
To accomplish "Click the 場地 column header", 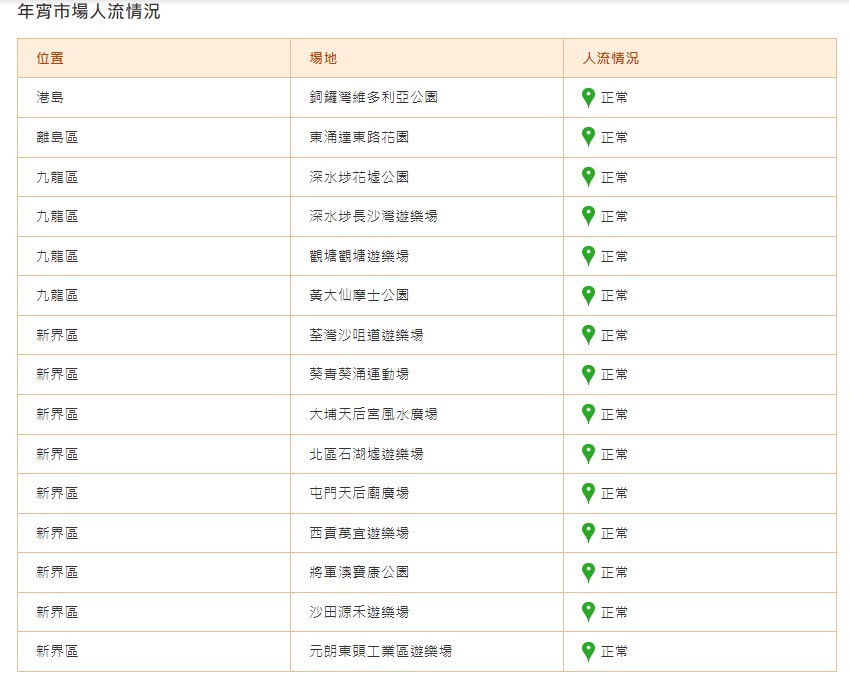I will pyautogui.click(x=323, y=58).
